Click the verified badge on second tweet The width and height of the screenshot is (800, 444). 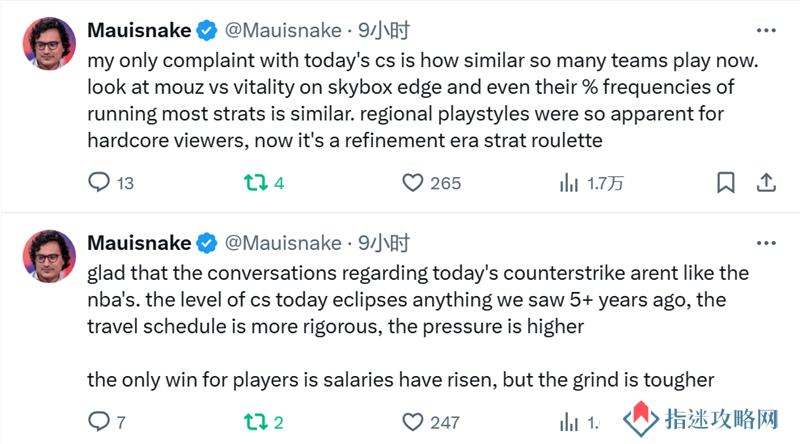[x=207, y=243]
